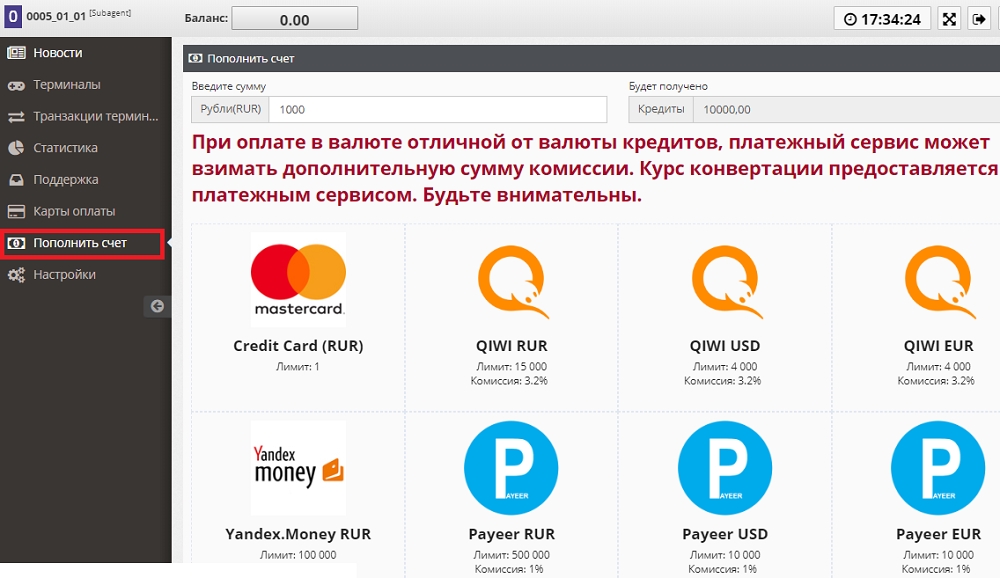
Task: Choose the Payeer RUR payment icon
Action: point(511,468)
